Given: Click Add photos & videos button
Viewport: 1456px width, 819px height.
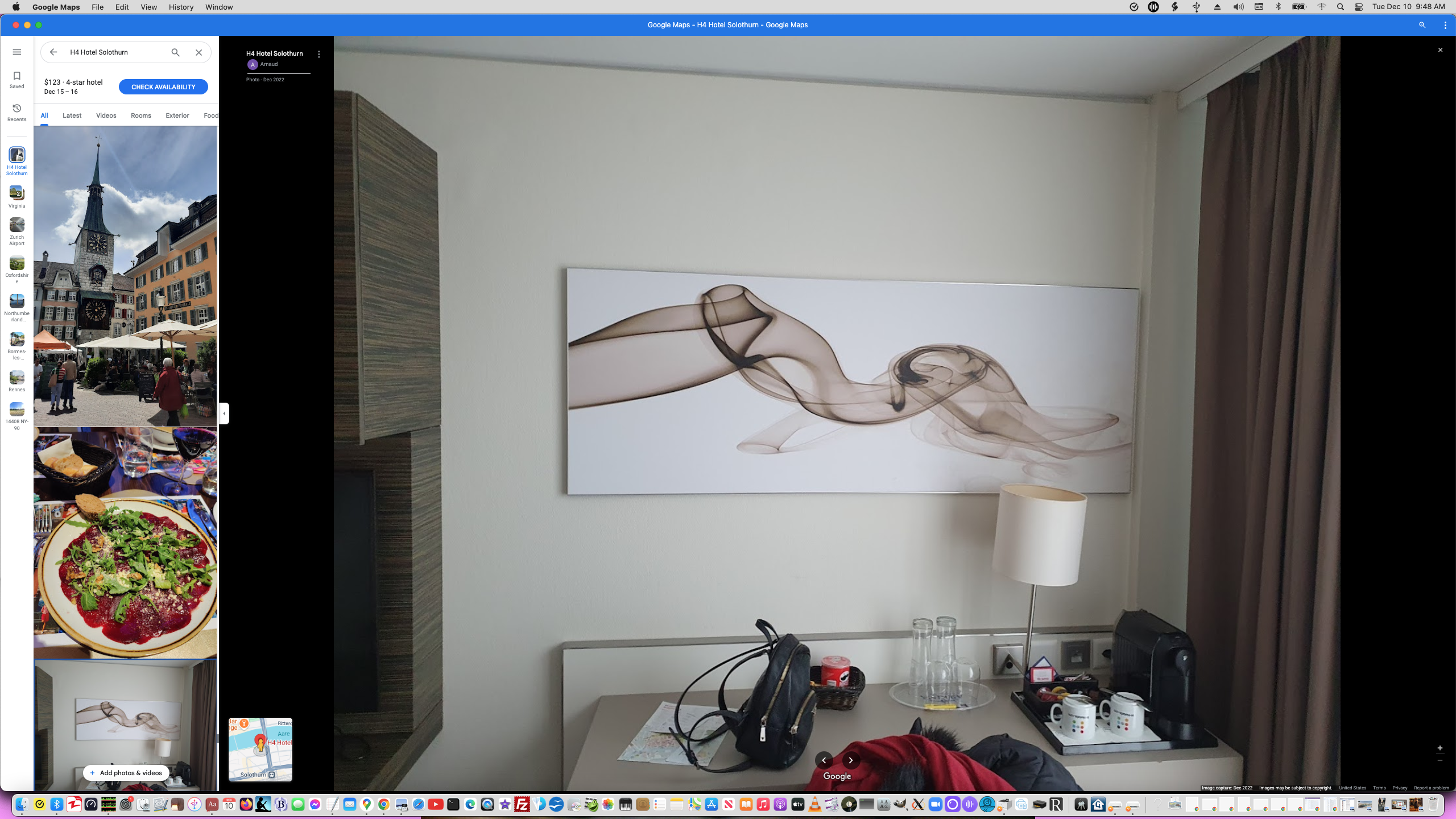Looking at the screenshot, I should [126, 773].
